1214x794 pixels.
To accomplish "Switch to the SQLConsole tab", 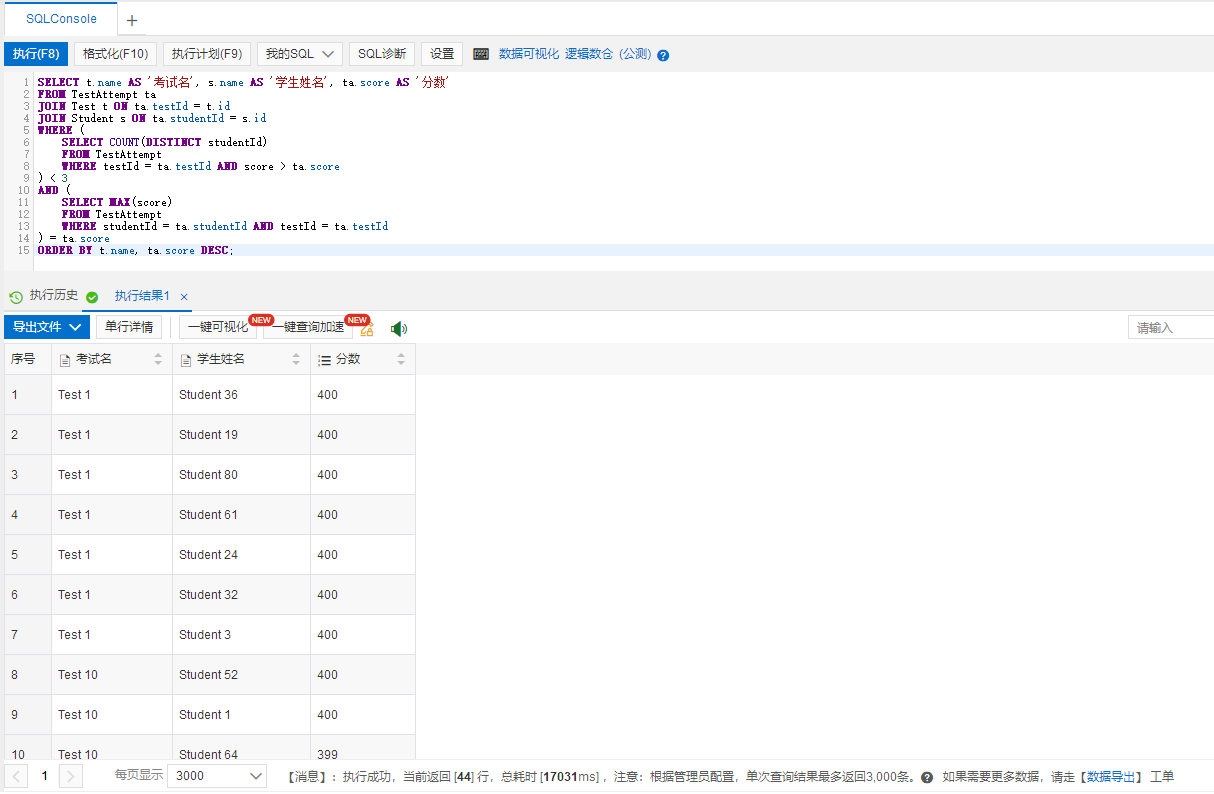I will (61, 19).
